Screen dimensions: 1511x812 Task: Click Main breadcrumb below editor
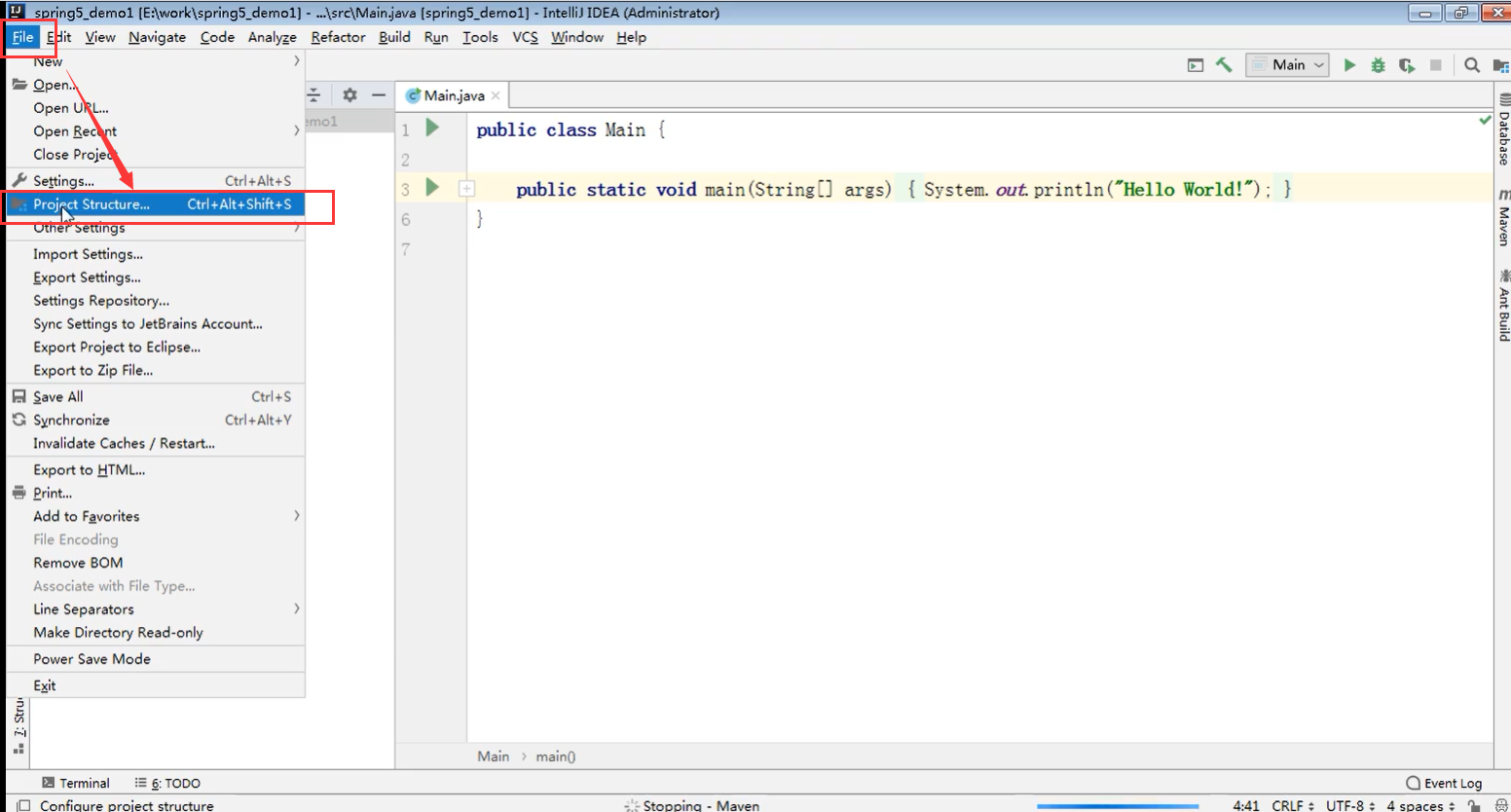494,757
